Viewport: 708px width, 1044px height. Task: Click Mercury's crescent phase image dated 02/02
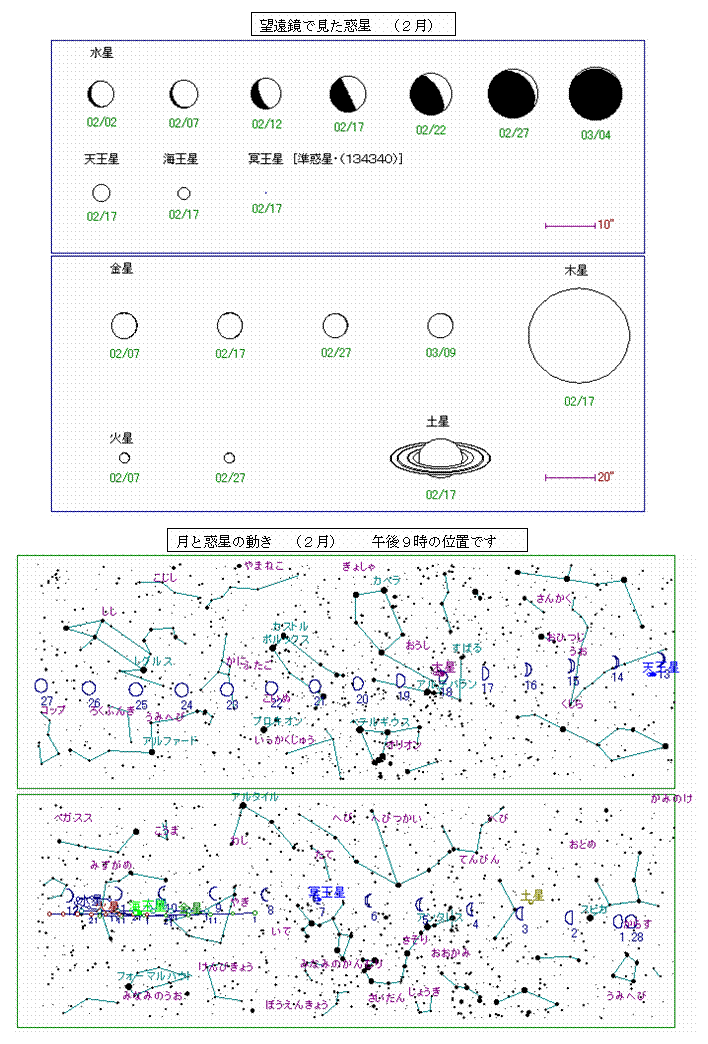click(x=101, y=95)
